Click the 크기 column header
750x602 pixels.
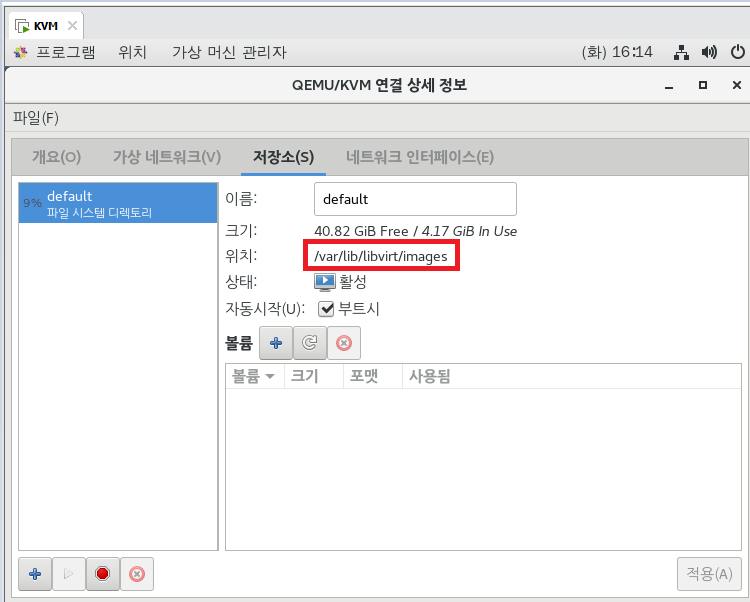[314, 376]
